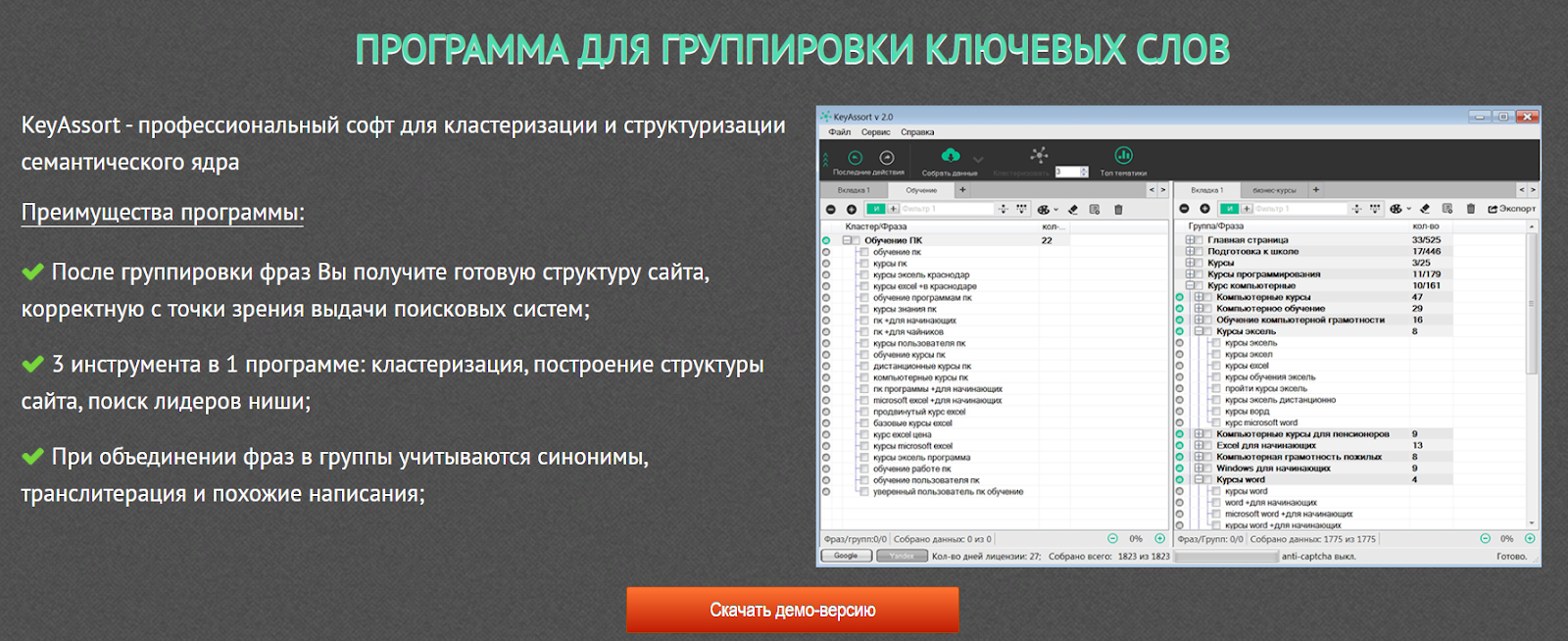Click the color palette icon in left panel
Screen dimensions: 1568x641
(1045, 210)
